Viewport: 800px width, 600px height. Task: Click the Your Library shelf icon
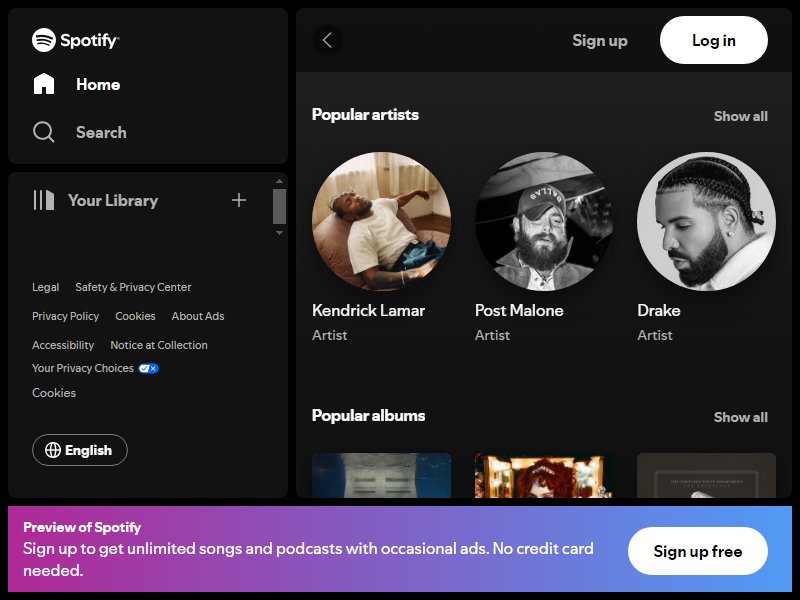pos(43,200)
